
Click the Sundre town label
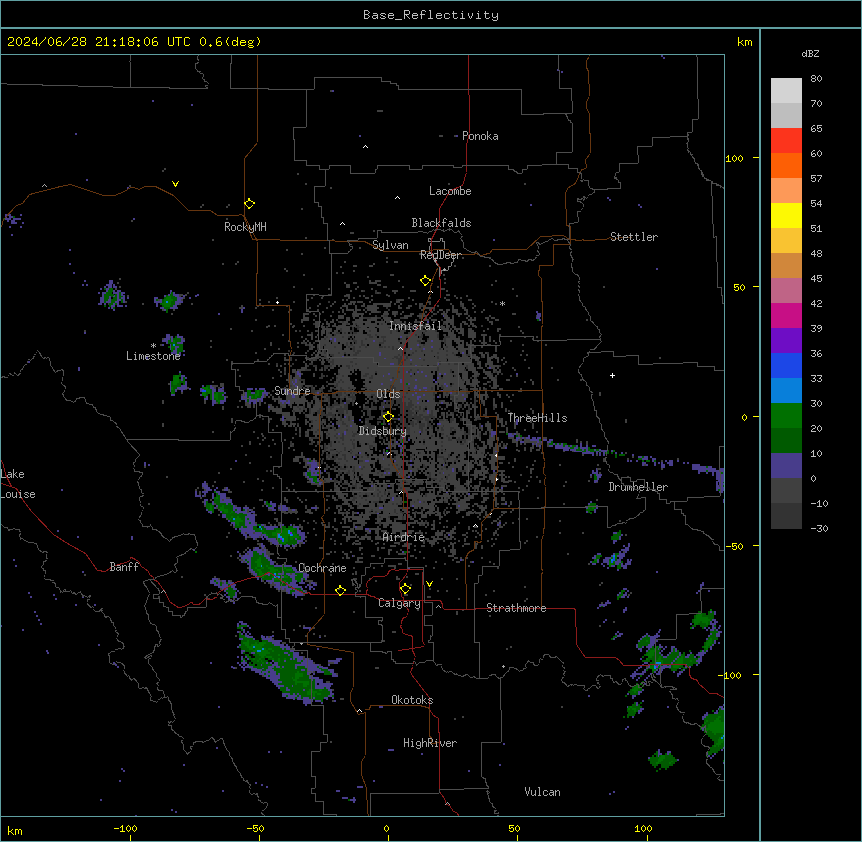tap(292, 391)
